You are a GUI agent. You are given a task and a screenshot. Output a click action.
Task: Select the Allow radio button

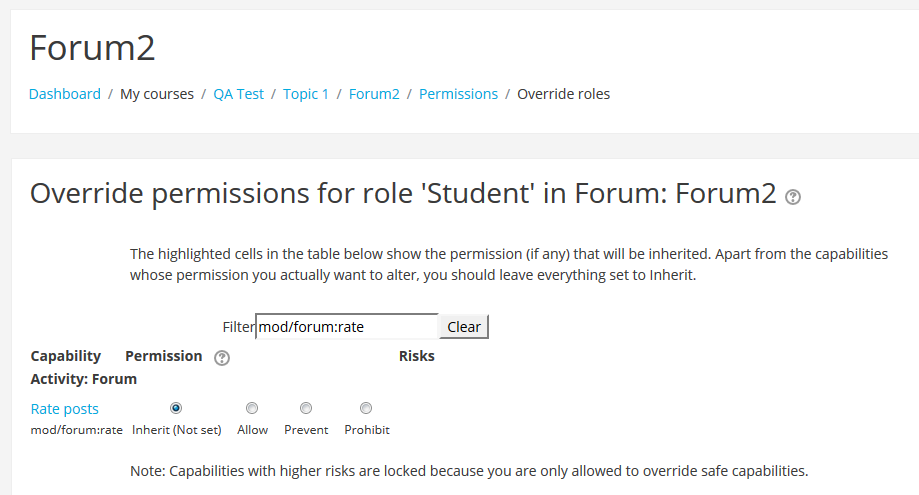point(252,408)
